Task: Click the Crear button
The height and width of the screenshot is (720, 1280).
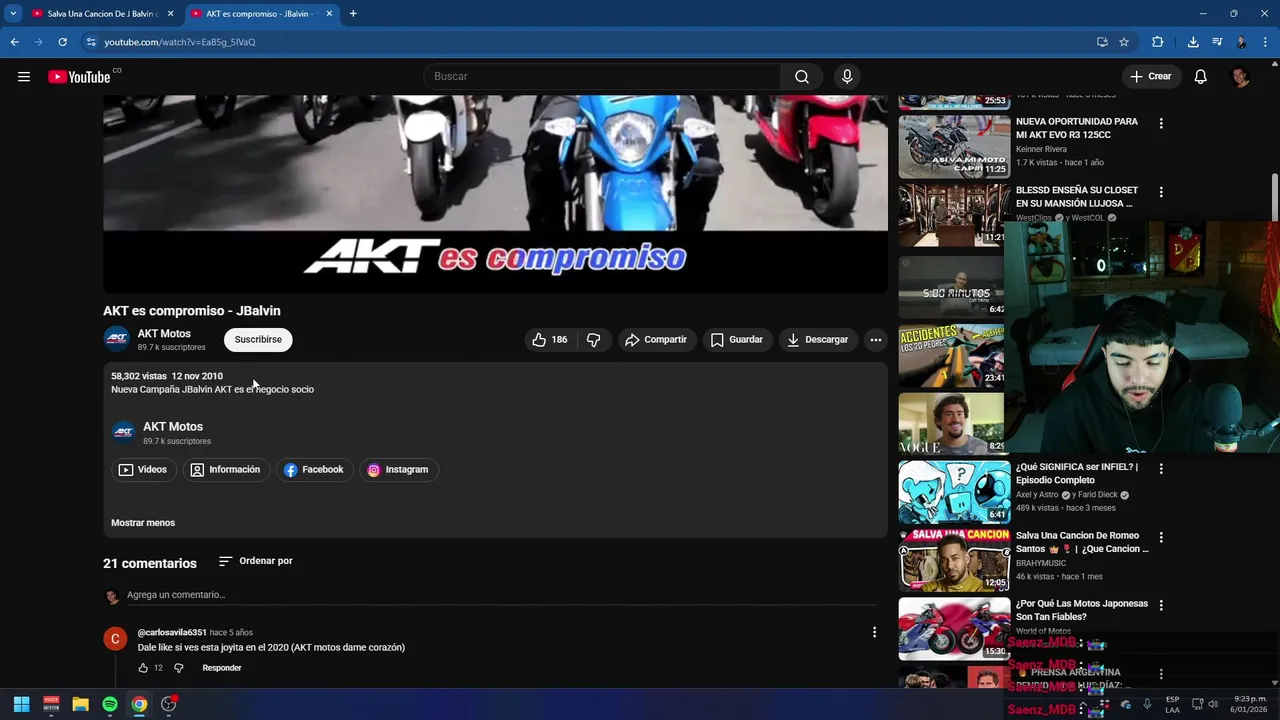Action: click(x=1150, y=76)
